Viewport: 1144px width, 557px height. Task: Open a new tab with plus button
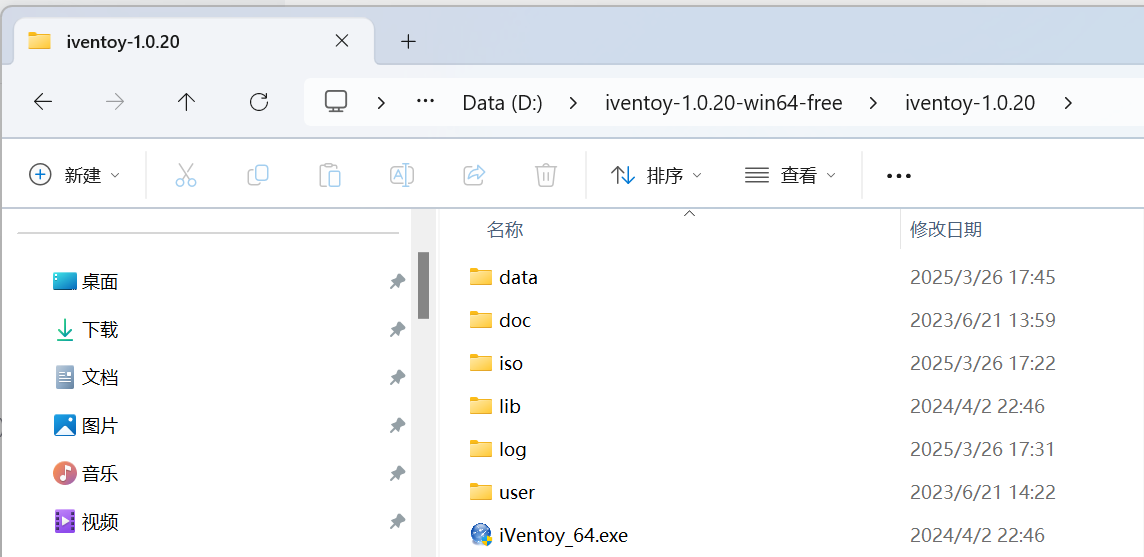pyautogui.click(x=408, y=41)
